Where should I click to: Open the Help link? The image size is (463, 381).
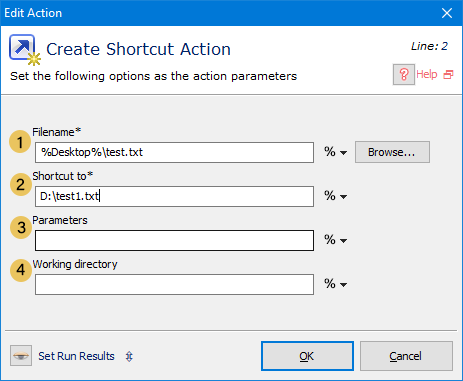pos(427,74)
